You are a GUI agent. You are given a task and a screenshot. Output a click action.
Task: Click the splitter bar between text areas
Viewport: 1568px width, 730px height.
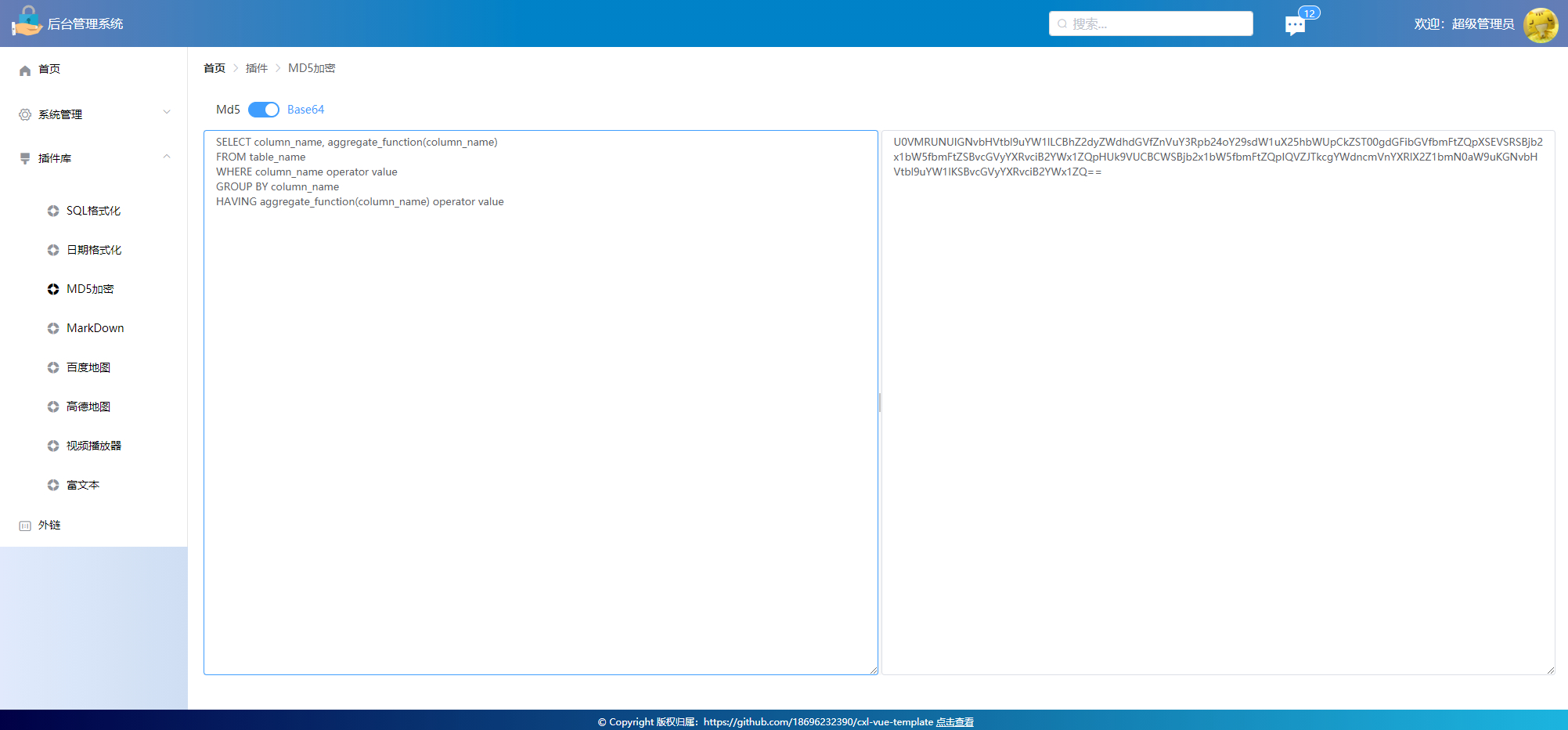tap(880, 403)
